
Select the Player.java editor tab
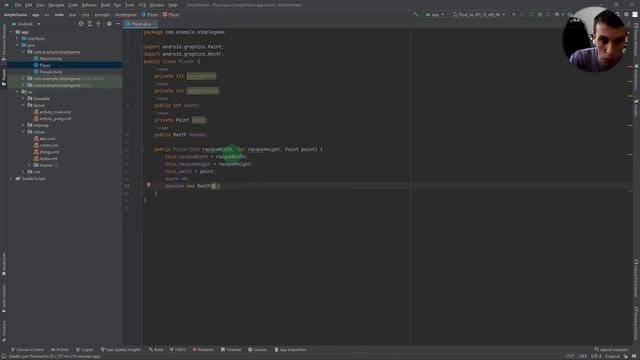[x=141, y=24]
